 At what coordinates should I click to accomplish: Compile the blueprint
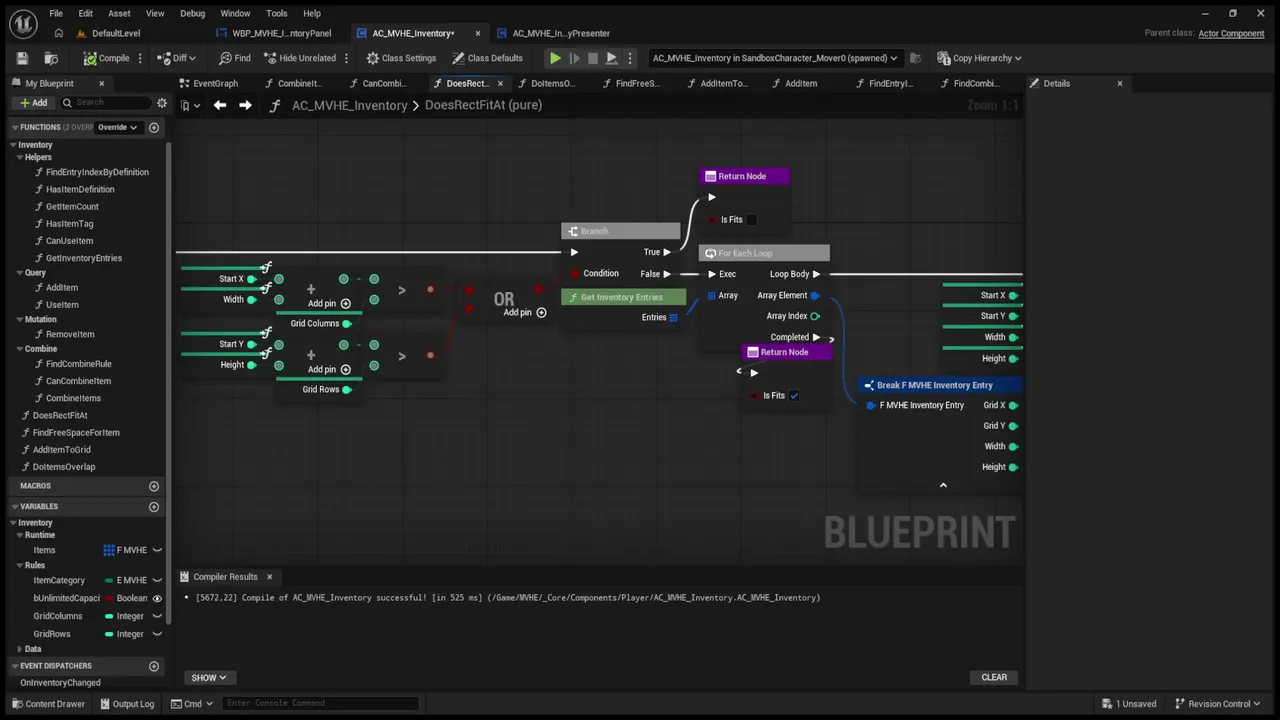point(106,58)
